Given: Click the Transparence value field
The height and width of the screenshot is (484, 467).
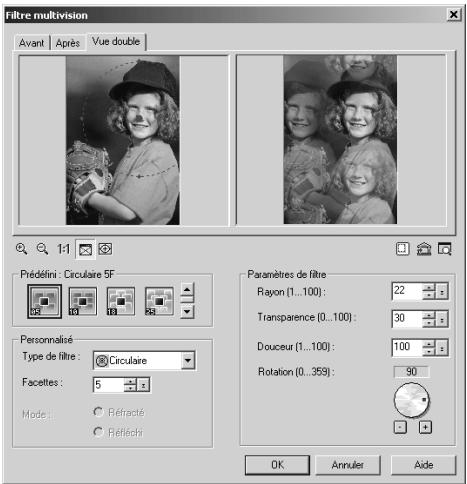Looking at the screenshot, I should (407, 318).
